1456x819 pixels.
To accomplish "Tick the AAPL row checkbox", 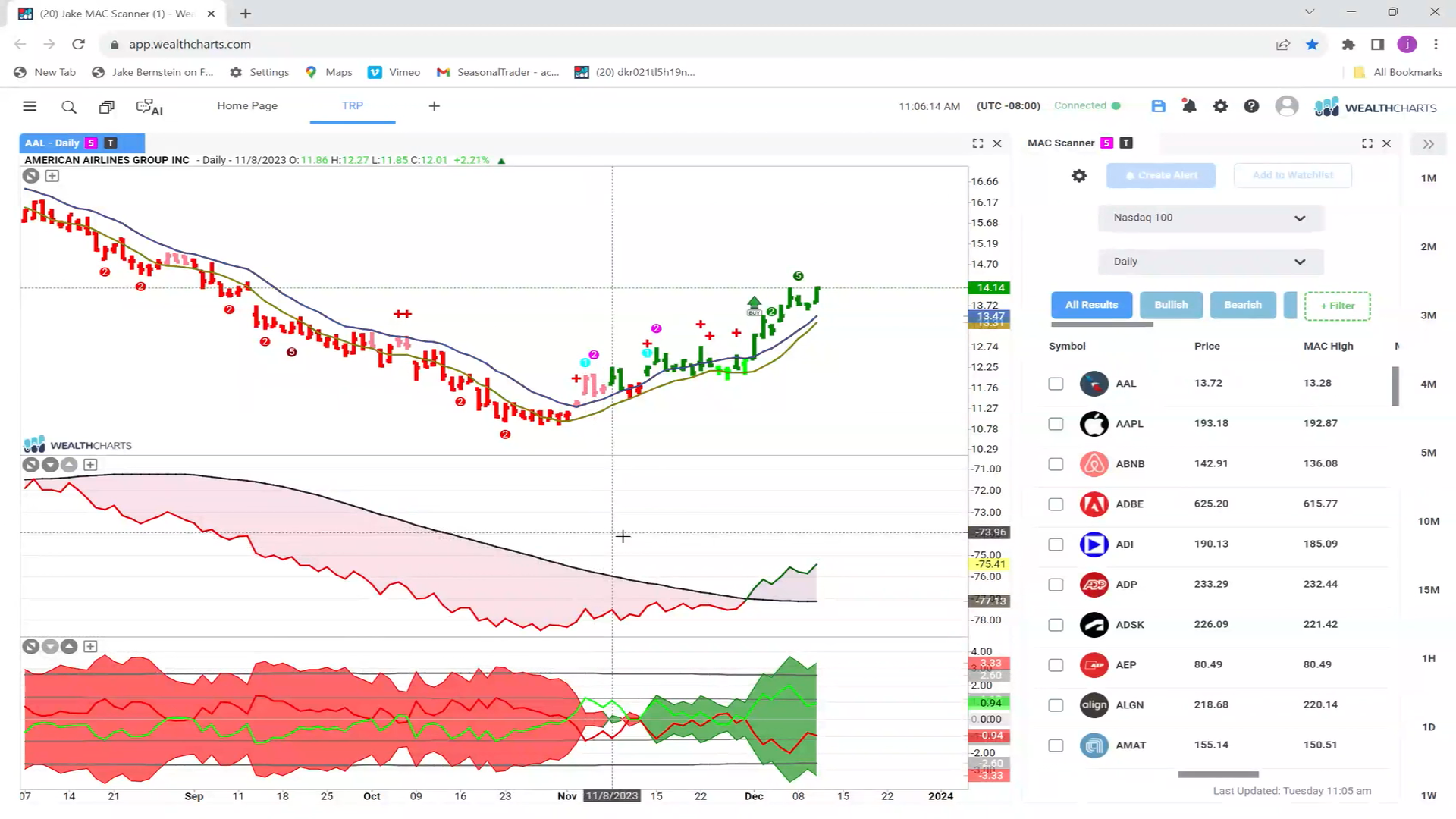I will click(1056, 424).
